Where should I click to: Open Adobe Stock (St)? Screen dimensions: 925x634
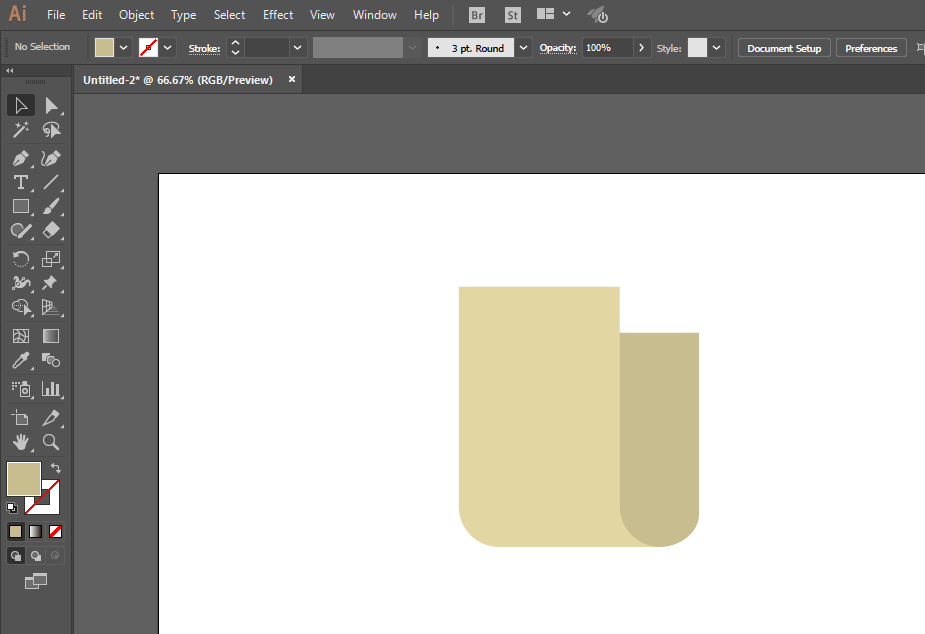(x=512, y=15)
